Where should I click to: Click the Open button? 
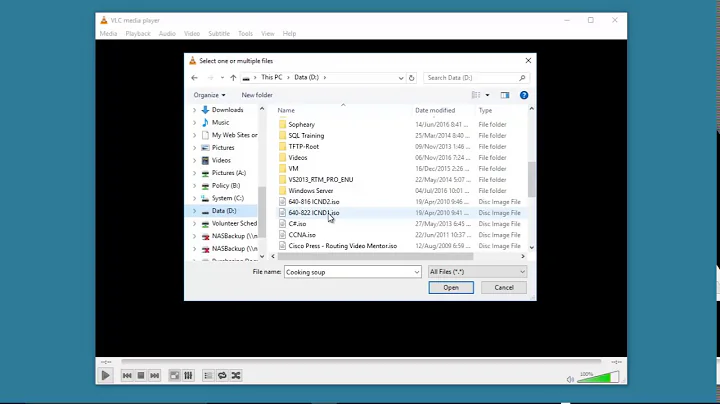(x=451, y=287)
